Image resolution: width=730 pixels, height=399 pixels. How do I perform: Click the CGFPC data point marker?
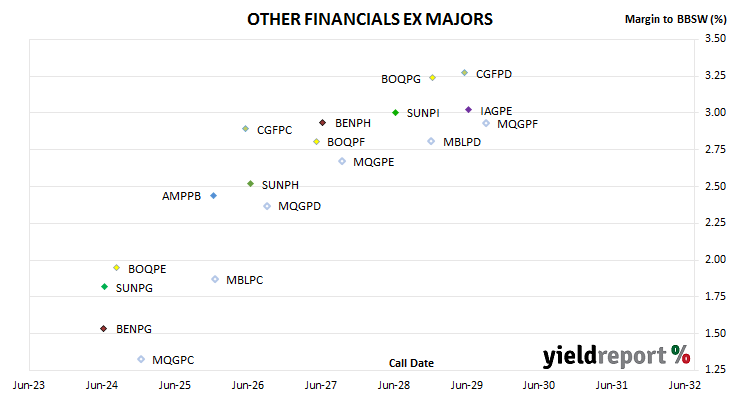coord(246,128)
